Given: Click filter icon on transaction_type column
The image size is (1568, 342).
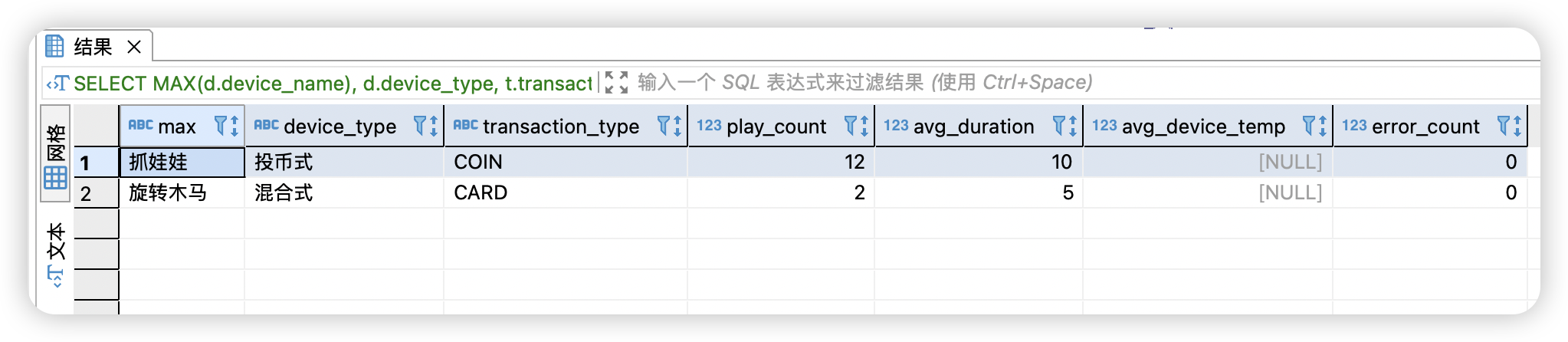Looking at the screenshot, I should pos(664,126).
